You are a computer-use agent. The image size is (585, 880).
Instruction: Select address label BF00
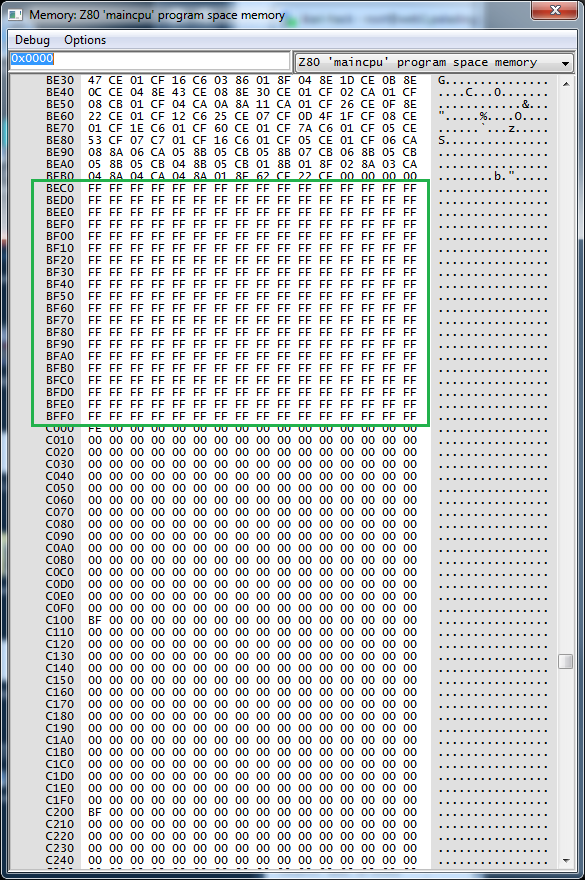point(60,236)
